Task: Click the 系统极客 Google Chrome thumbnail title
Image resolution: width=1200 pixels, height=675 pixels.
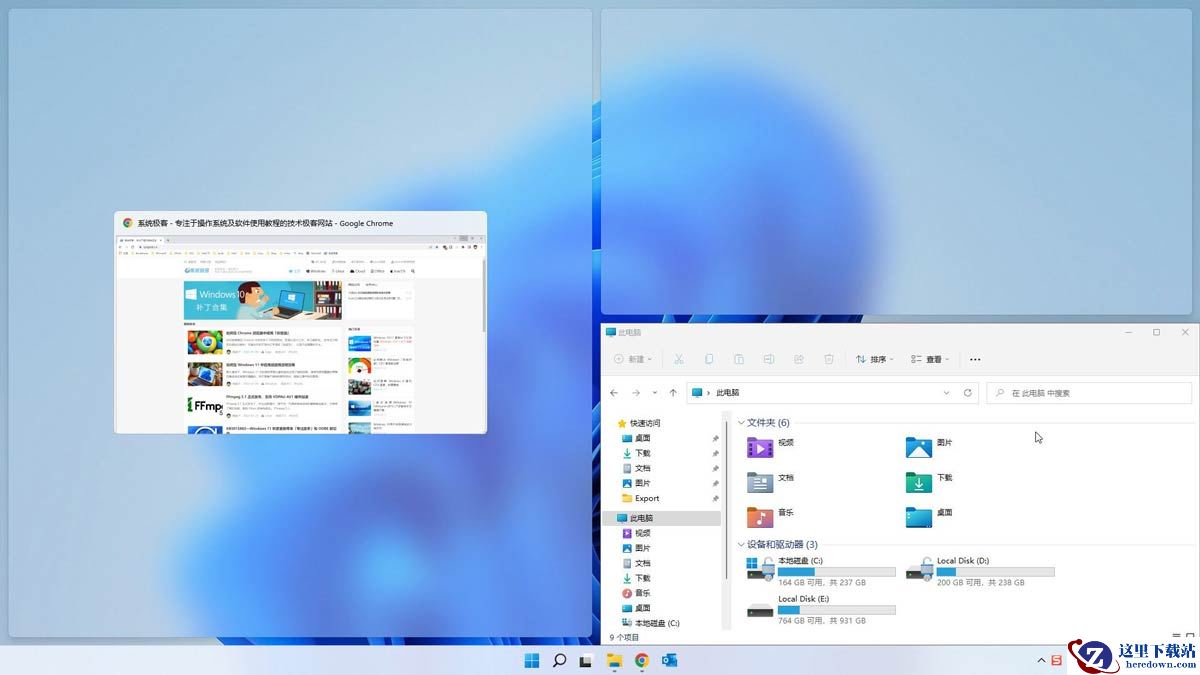Action: pyautogui.click(x=265, y=223)
